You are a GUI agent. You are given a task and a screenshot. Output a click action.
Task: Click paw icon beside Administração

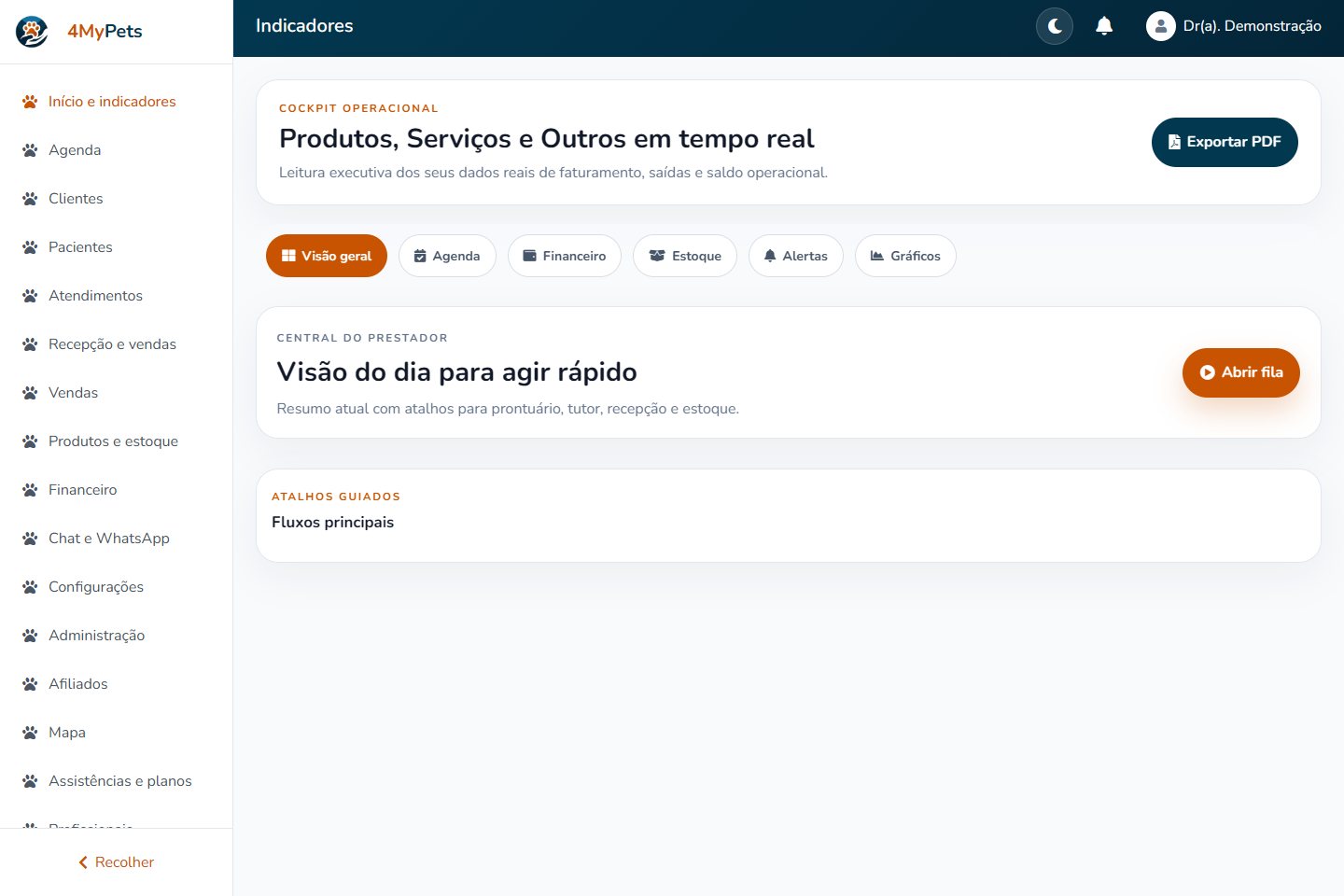click(30, 636)
